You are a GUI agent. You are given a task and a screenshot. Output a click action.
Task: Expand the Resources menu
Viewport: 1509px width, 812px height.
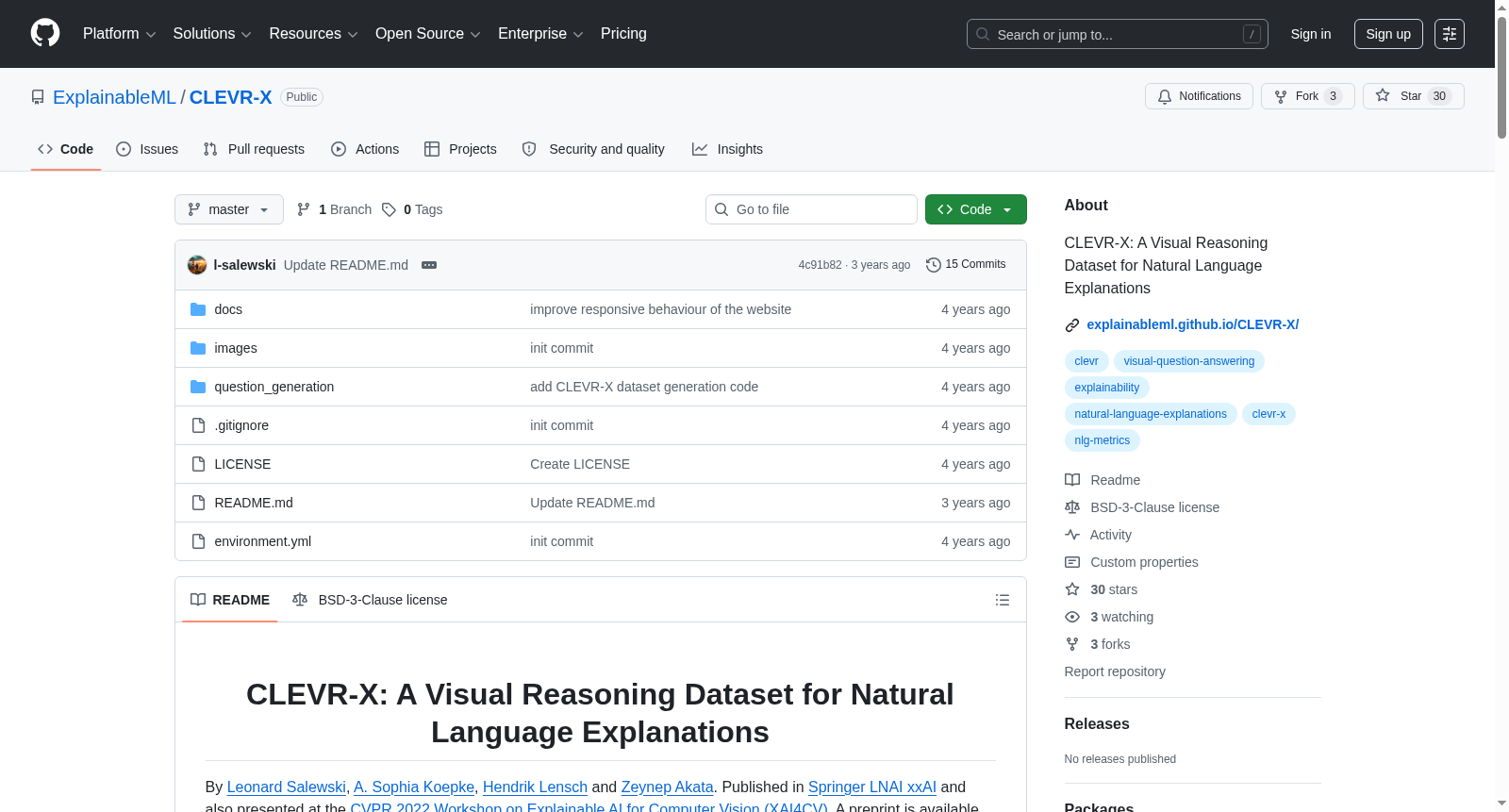point(313,34)
